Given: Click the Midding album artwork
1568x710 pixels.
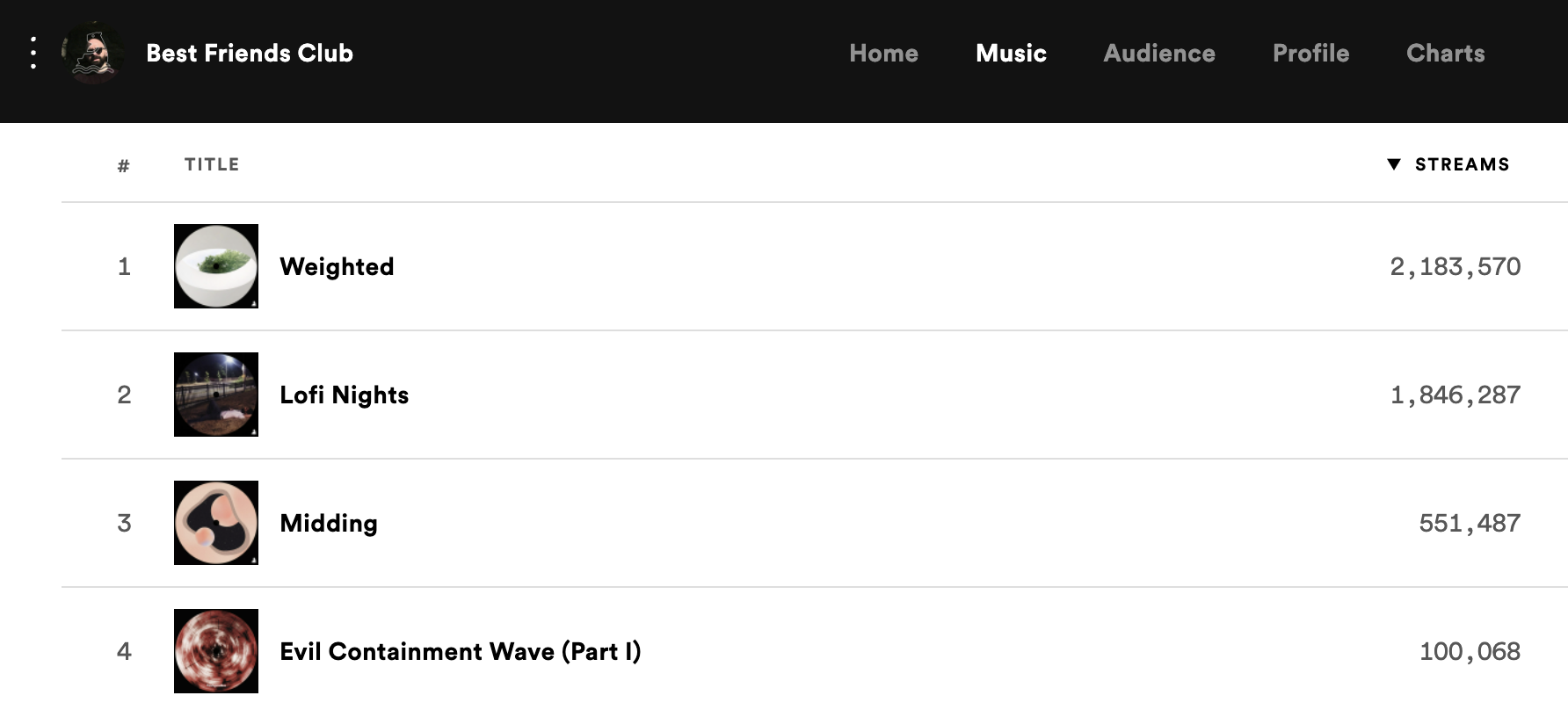Looking at the screenshot, I should (x=216, y=523).
